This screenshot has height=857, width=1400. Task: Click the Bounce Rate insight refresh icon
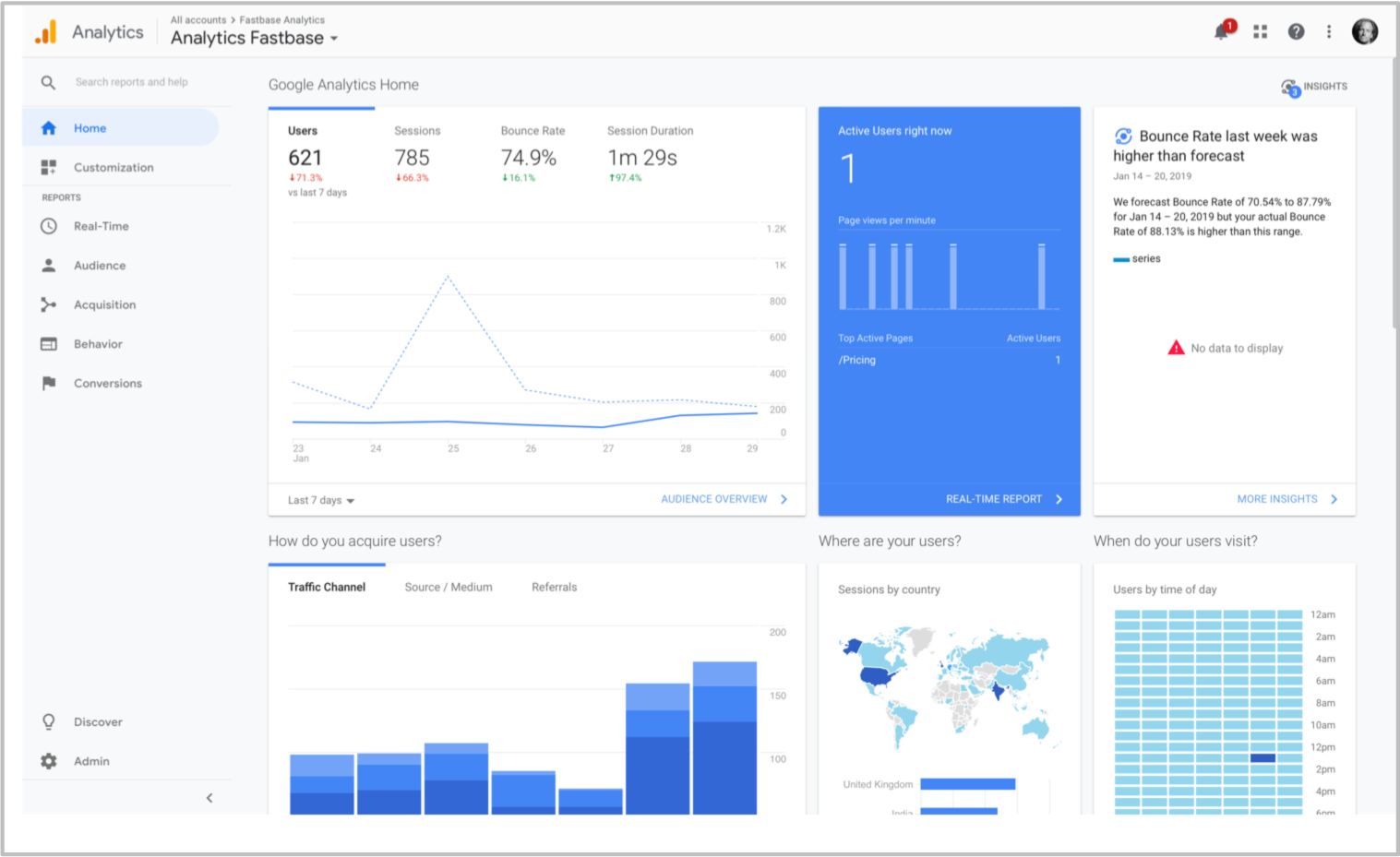[1123, 137]
